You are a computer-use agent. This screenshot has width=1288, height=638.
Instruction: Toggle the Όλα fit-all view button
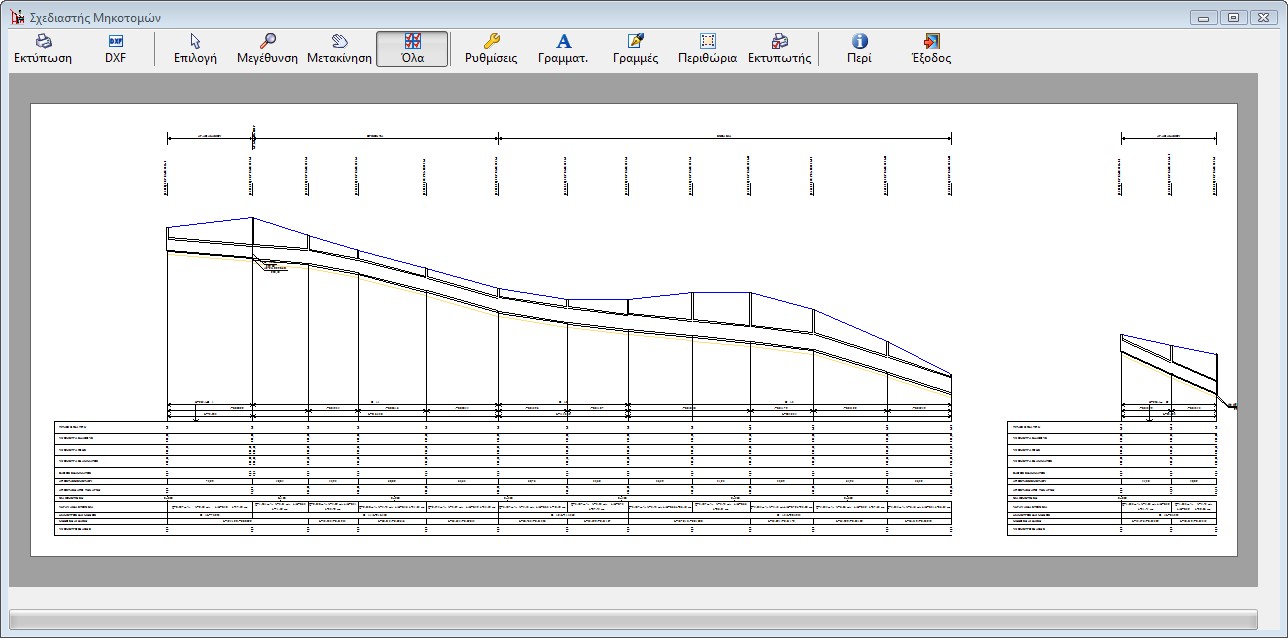point(412,48)
